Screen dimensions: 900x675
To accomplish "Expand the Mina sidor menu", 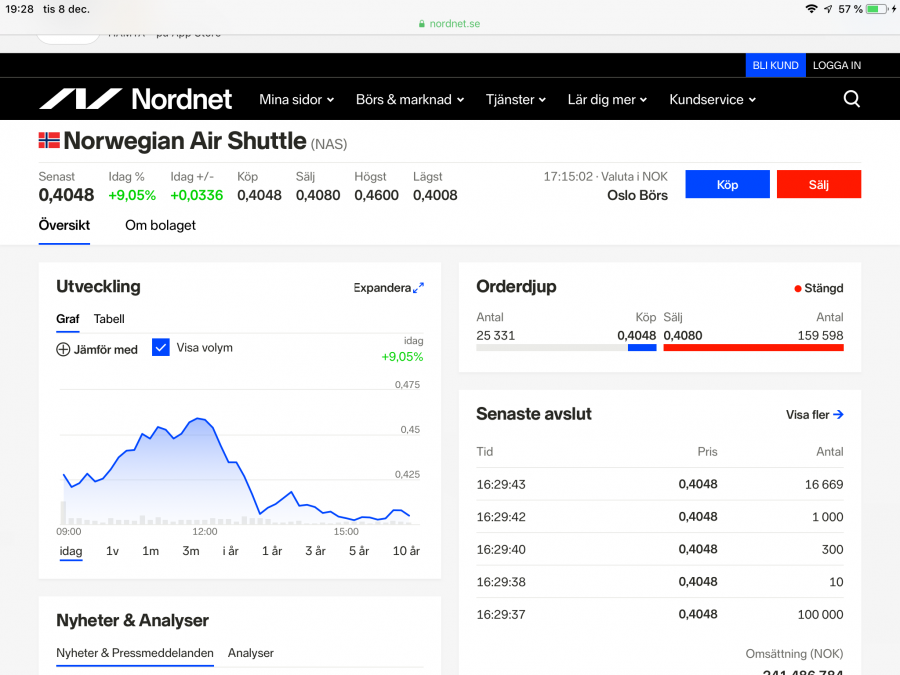I will (x=296, y=99).
